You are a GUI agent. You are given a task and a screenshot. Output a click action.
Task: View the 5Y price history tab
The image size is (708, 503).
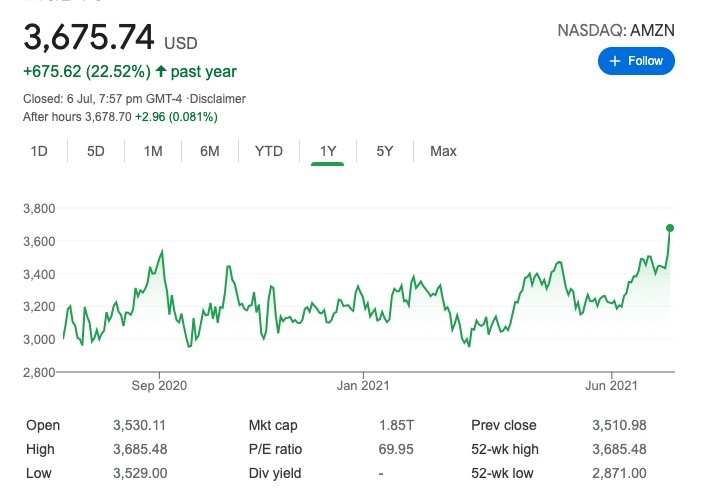[x=385, y=151]
